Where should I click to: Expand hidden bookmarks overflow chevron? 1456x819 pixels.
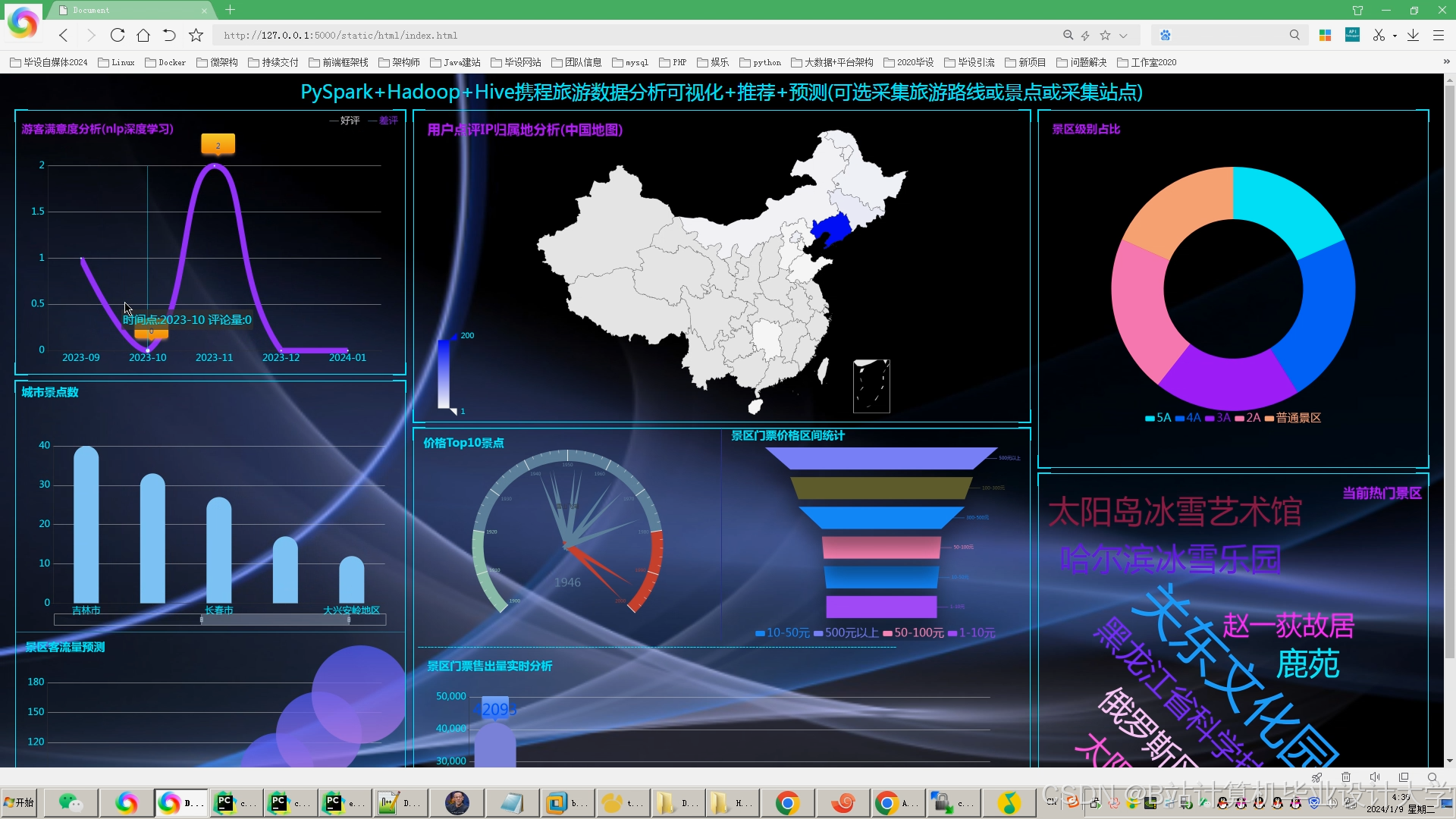pyautogui.click(x=1445, y=62)
